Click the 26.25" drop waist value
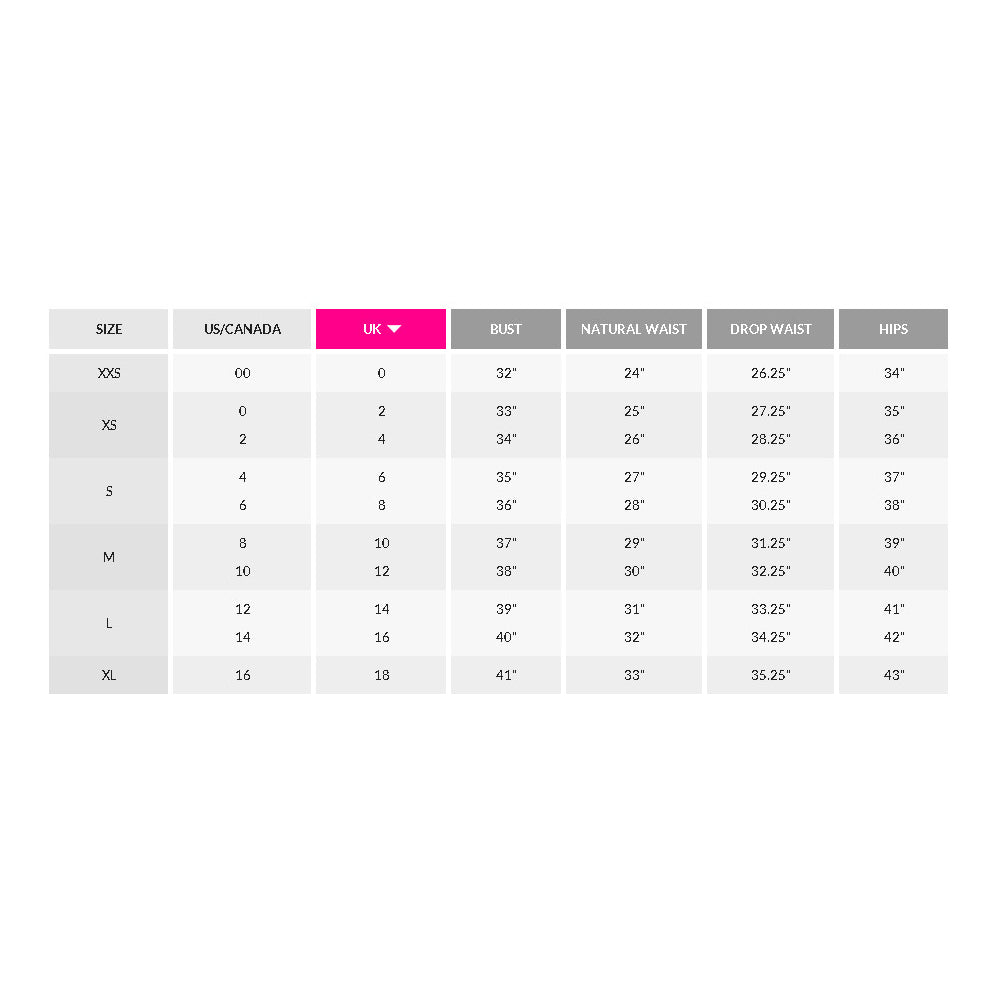 [x=771, y=373]
